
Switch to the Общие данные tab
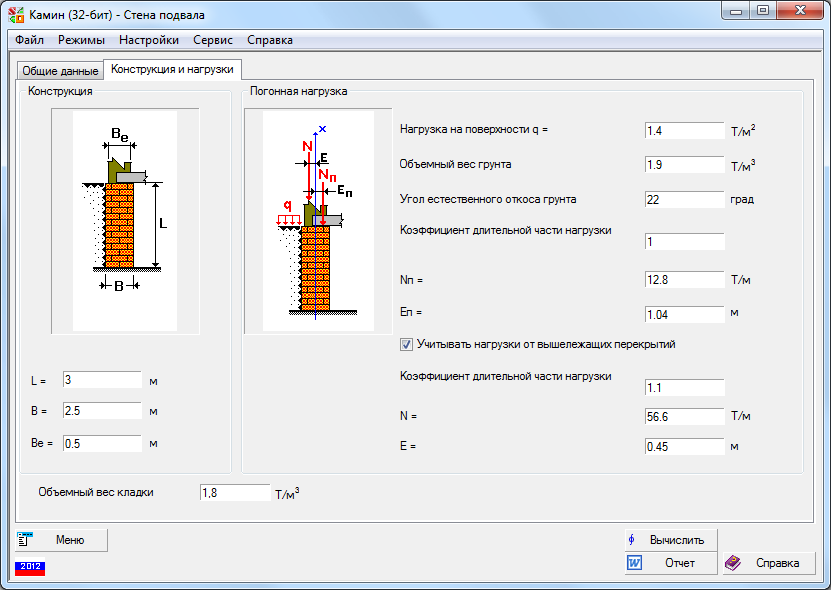click(59, 71)
